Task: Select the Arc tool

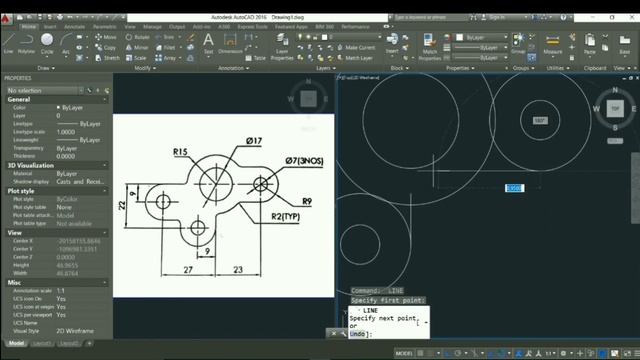Action: point(65,43)
